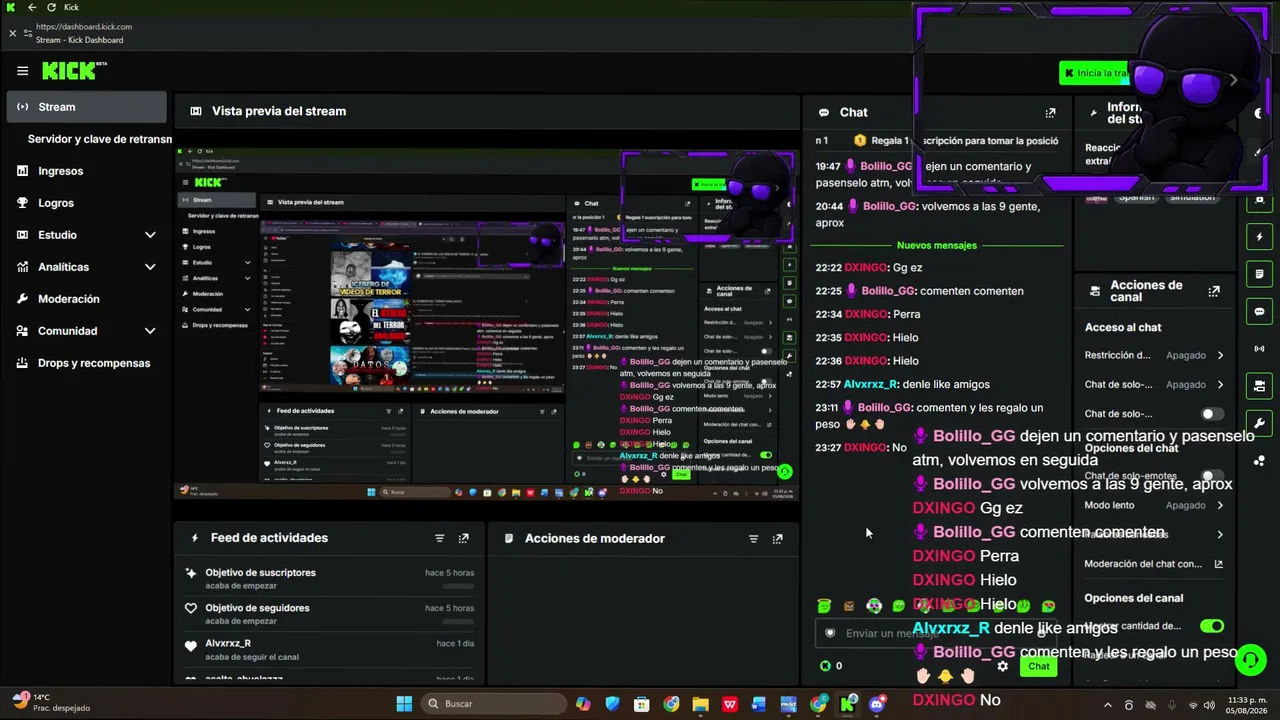This screenshot has width=1280, height=720.
Task: Show hidden system tray icons
Action: tap(1107, 705)
